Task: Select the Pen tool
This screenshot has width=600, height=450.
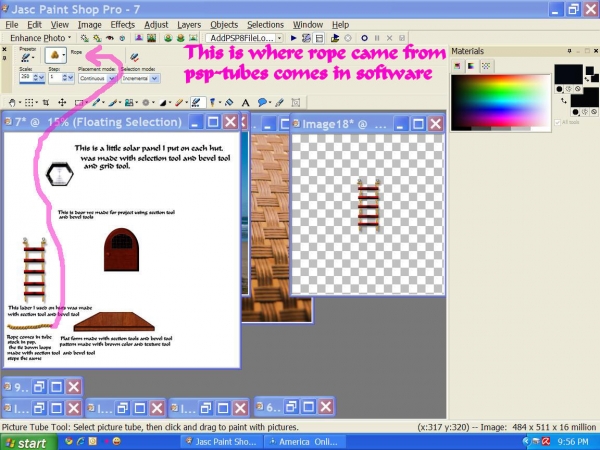Action: 279,103
